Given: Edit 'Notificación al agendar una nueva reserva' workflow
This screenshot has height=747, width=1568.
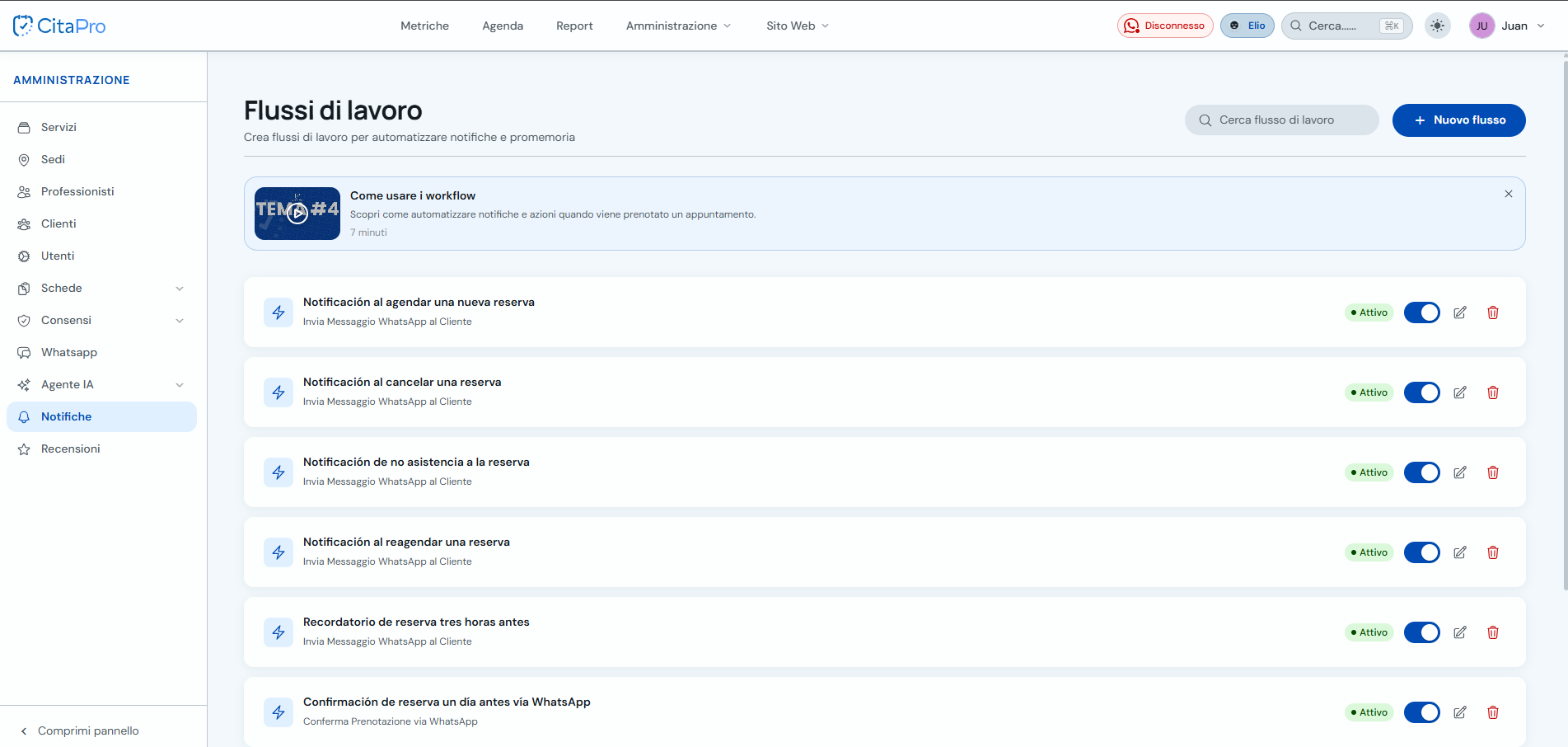Looking at the screenshot, I should pyautogui.click(x=1460, y=312).
